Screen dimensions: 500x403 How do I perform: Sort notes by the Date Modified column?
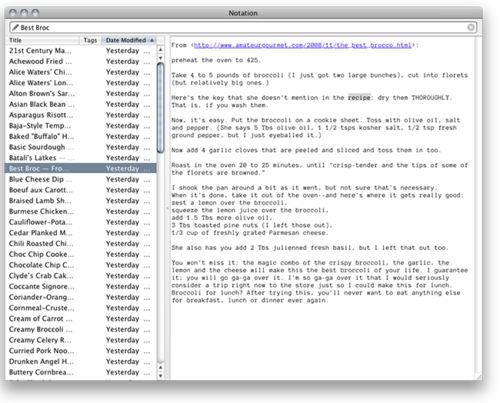pos(128,40)
